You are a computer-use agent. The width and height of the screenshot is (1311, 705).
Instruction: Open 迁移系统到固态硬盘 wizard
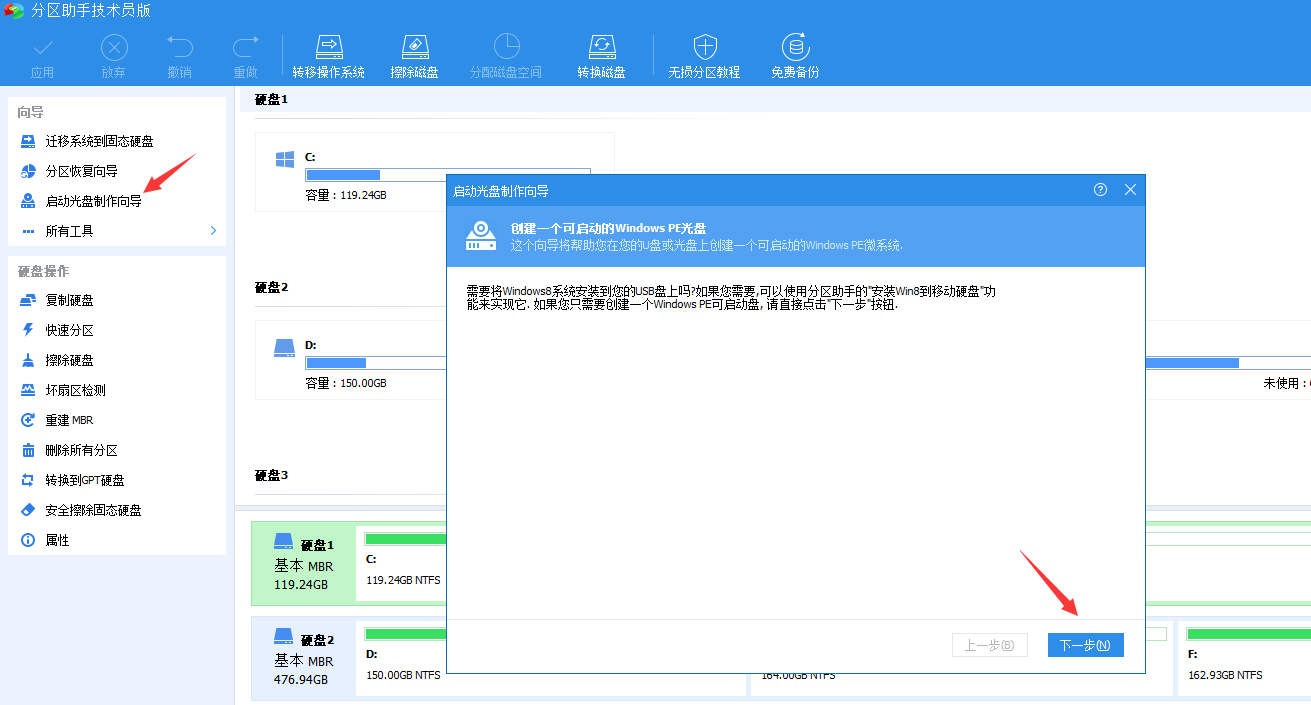95,141
